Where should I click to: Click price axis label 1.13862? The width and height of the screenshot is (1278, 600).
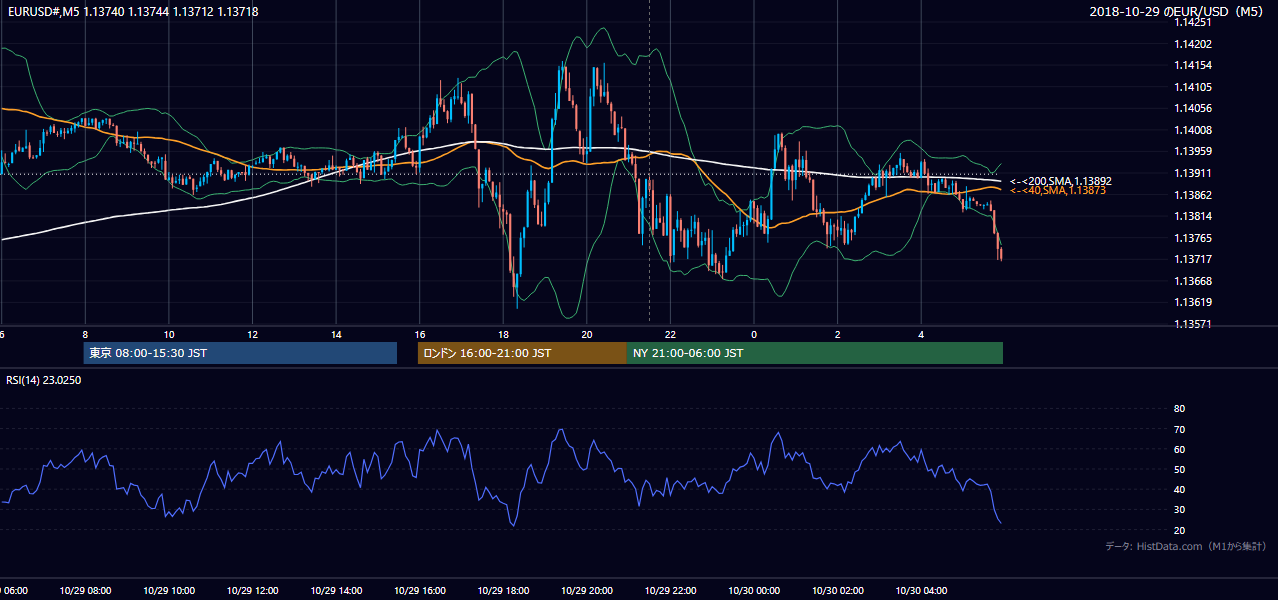point(1192,195)
